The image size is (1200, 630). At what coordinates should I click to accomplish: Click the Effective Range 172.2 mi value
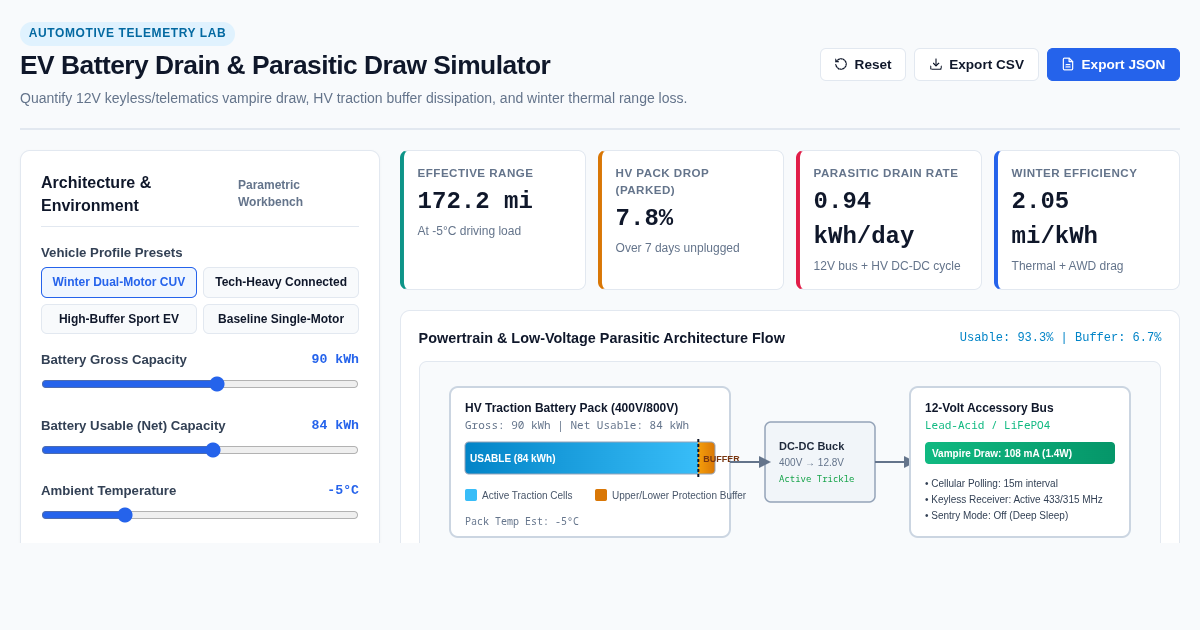(475, 201)
